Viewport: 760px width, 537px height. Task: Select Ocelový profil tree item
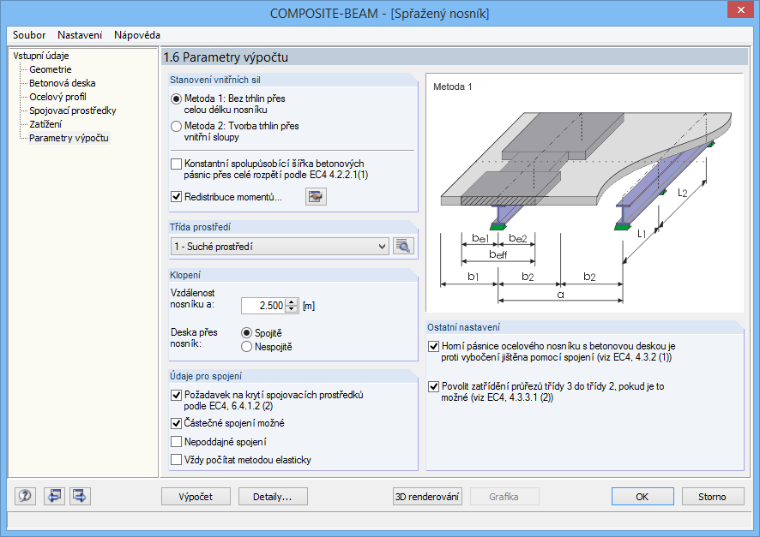58,96
